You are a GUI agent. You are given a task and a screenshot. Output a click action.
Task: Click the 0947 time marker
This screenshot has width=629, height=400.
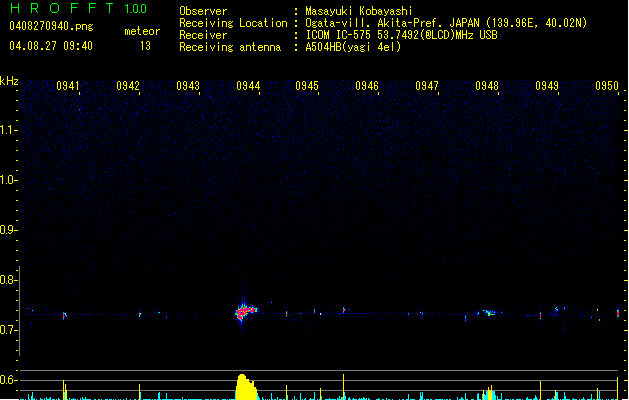pyautogui.click(x=427, y=86)
